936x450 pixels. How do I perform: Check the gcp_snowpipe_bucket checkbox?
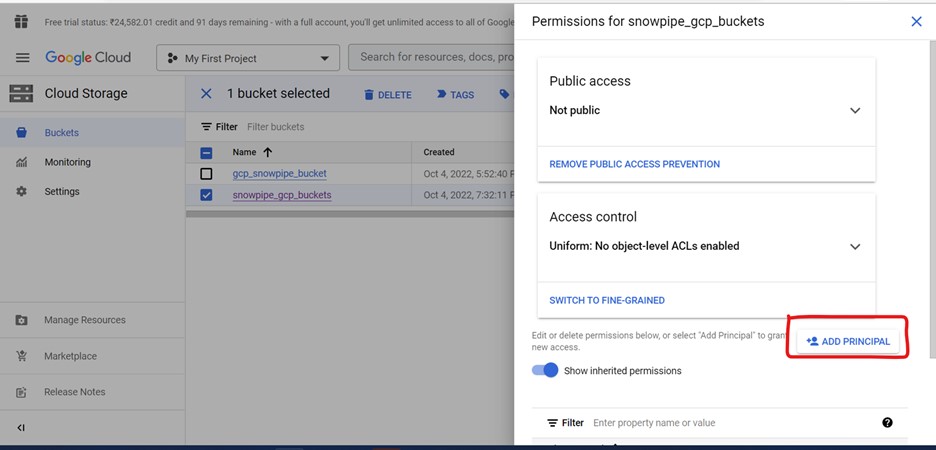(207, 174)
